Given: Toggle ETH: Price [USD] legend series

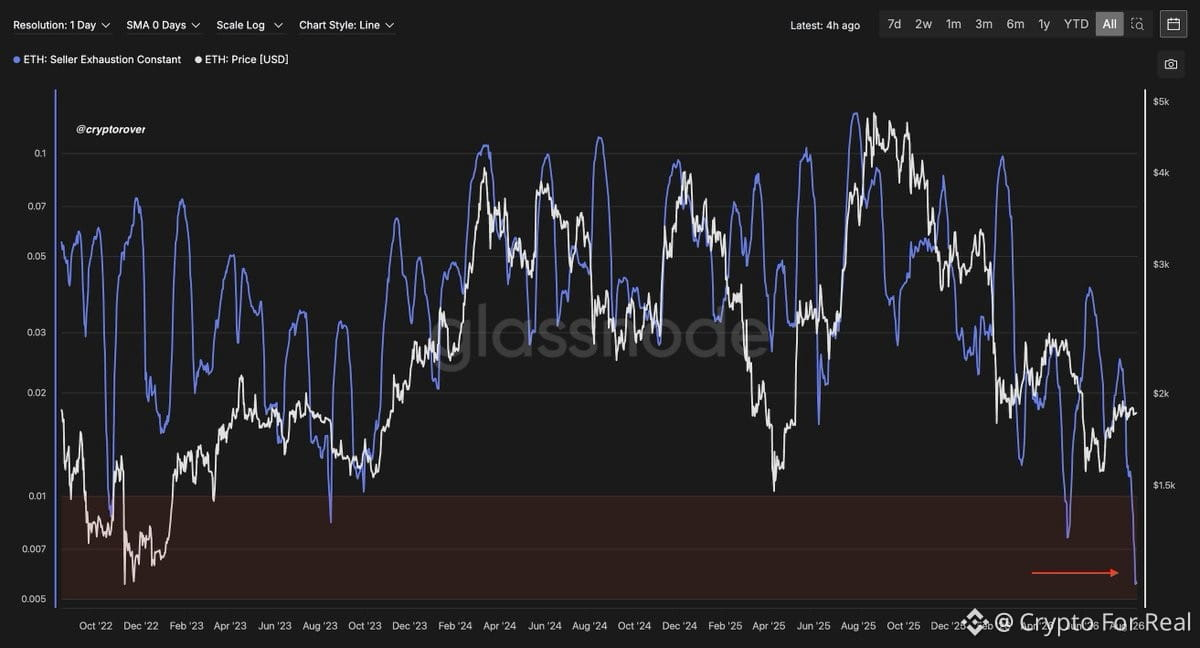Looking at the screenshot, I should pos(241,60).
